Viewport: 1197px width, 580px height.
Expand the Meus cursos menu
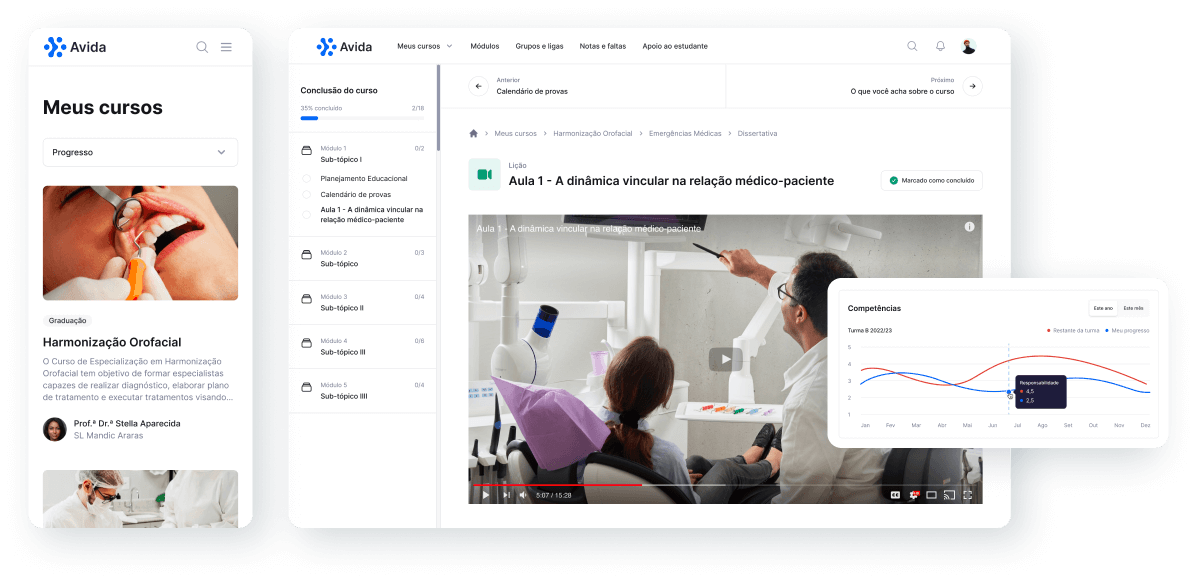click(x=424, y=46)
